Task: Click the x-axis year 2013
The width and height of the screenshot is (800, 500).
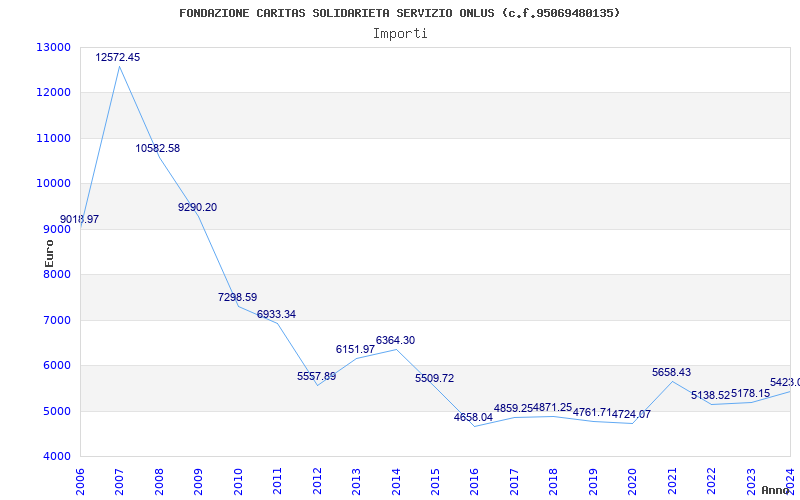Action: point(356,482)
